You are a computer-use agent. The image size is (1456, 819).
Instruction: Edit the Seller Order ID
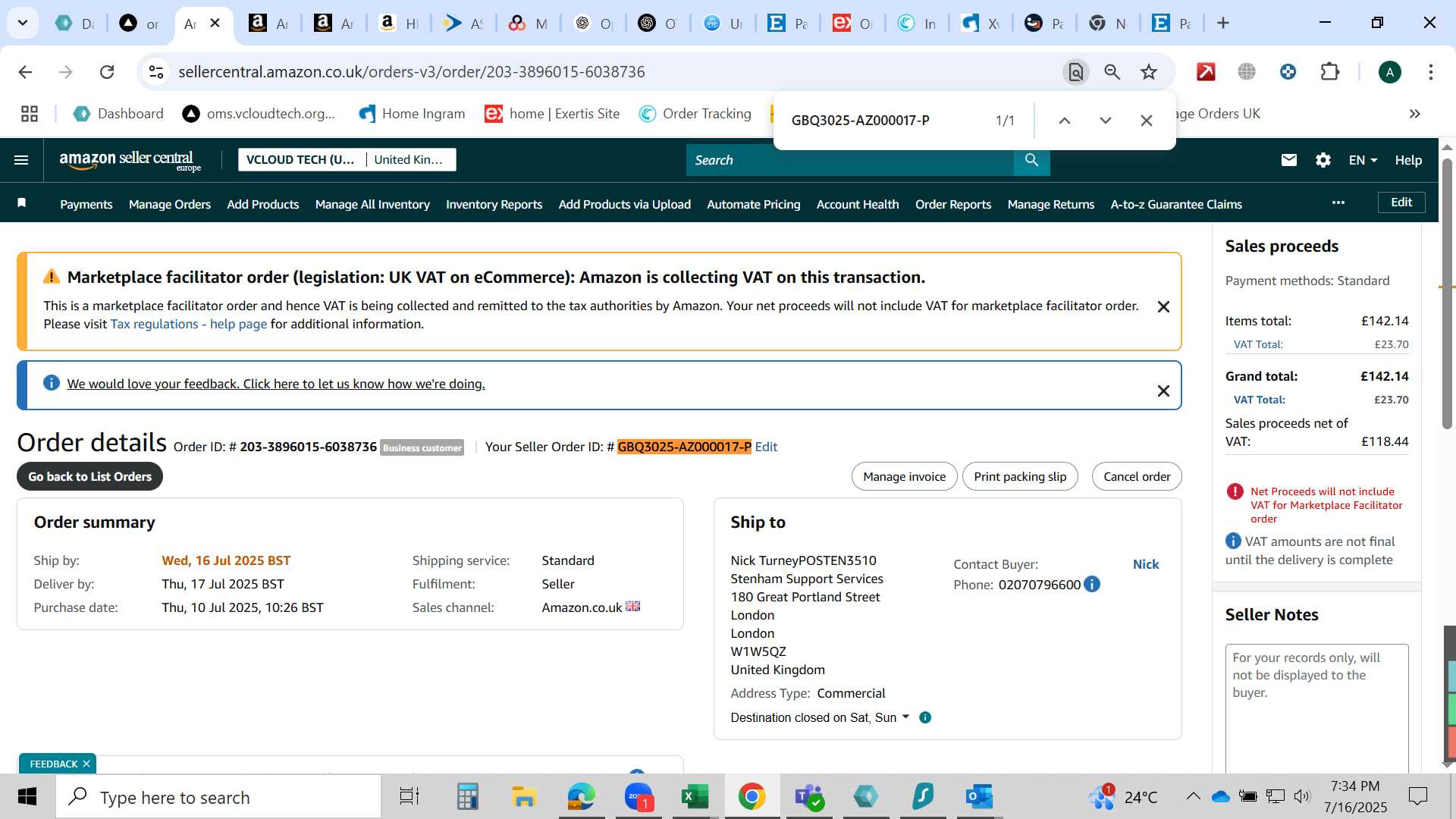[x=766, y=447]
